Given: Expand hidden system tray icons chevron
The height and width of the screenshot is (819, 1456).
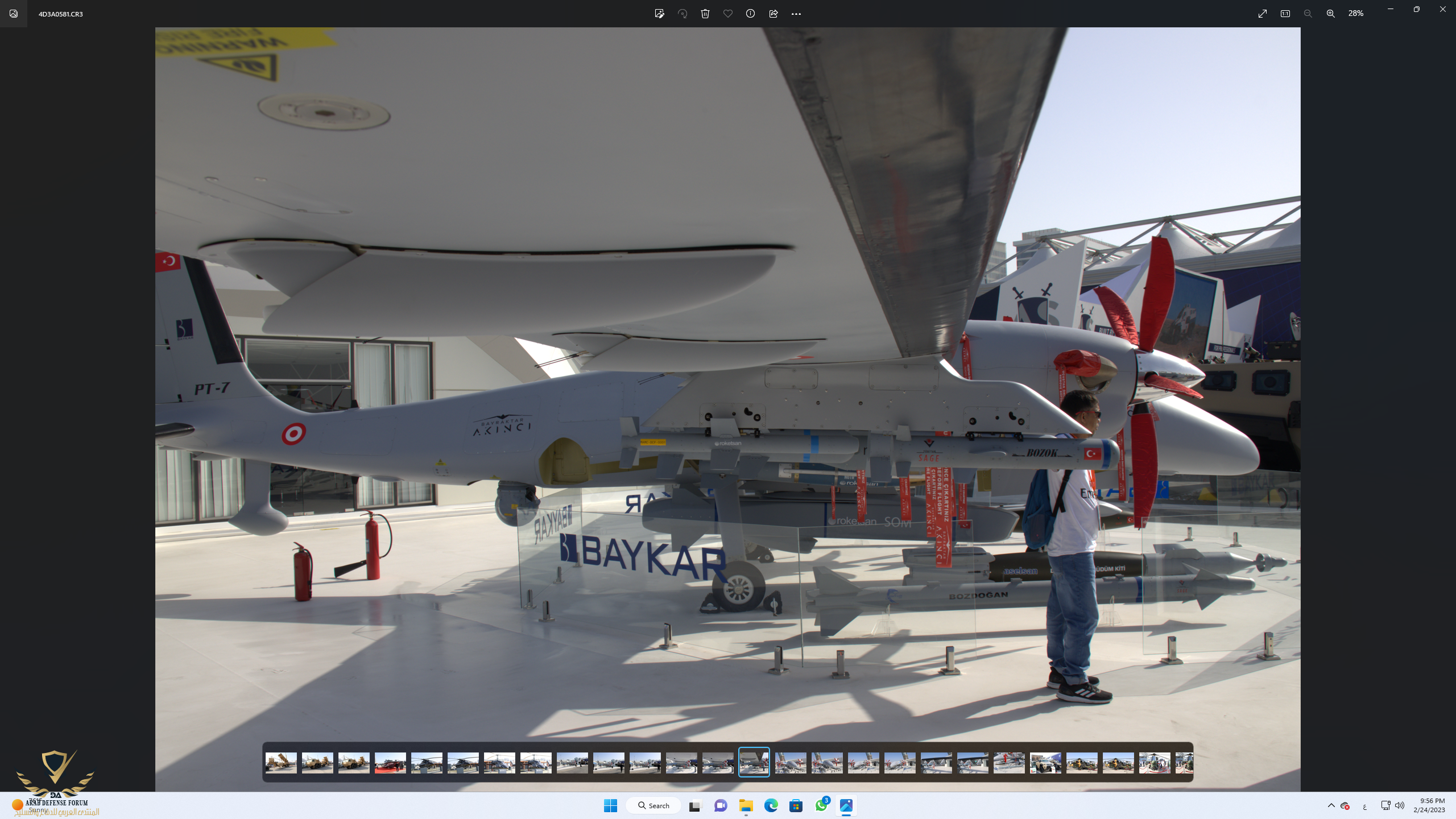Looking at the screenshot, I should [1331, 805].
